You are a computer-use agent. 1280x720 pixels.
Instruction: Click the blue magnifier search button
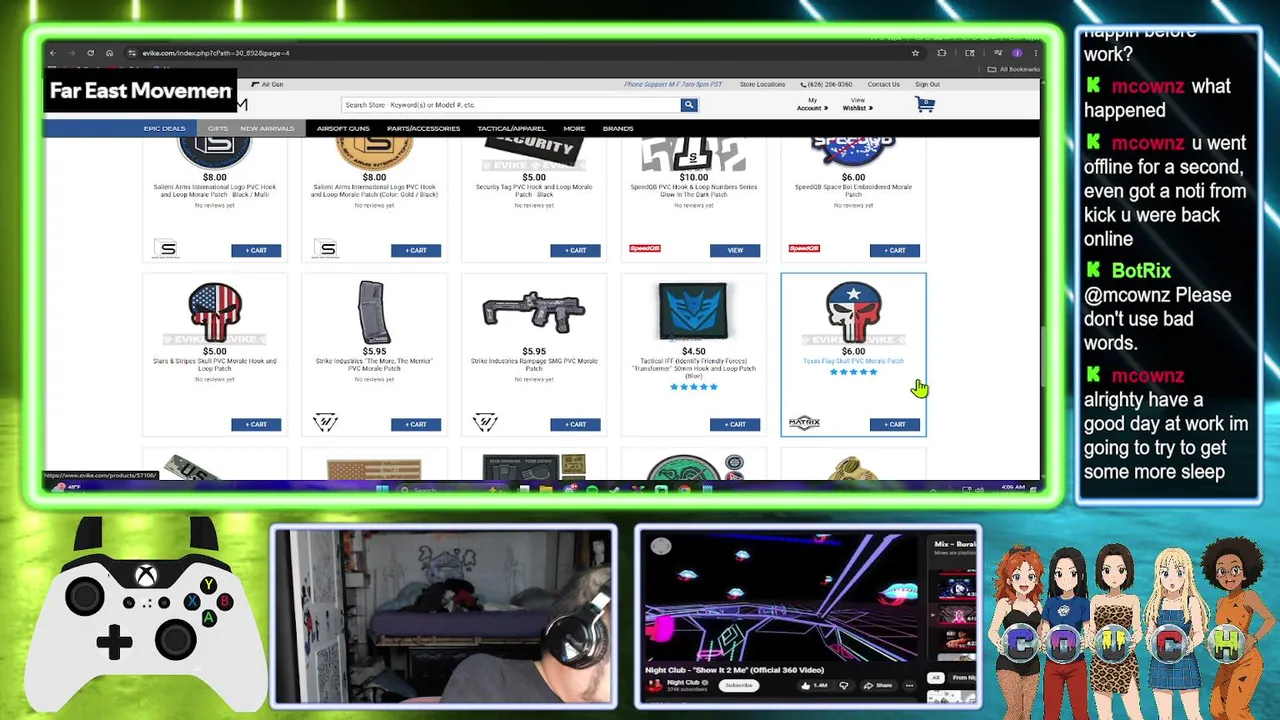[x=688, y=105]
